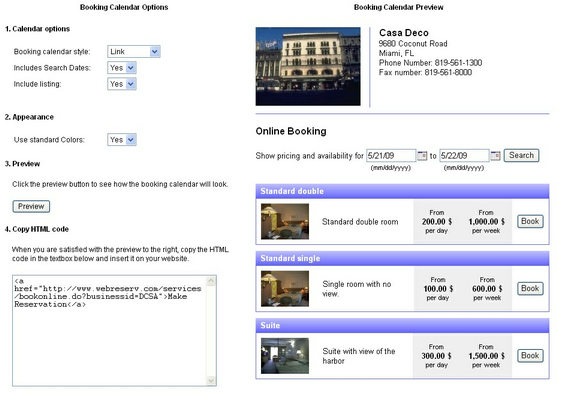
Task: Click the 200.00 $ per day price
Action: (437, 222)
